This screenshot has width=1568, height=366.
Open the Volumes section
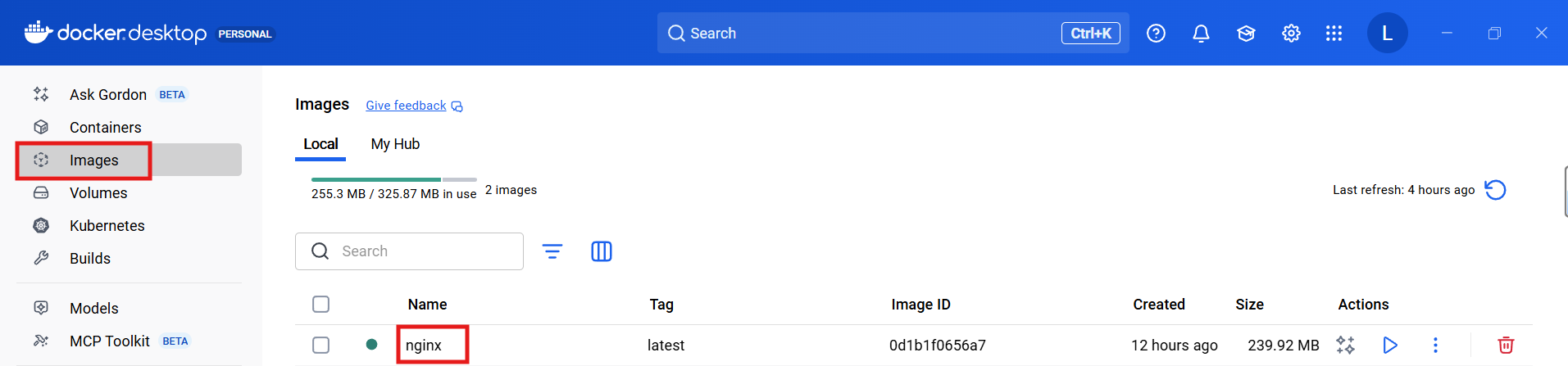pos(129,193)
